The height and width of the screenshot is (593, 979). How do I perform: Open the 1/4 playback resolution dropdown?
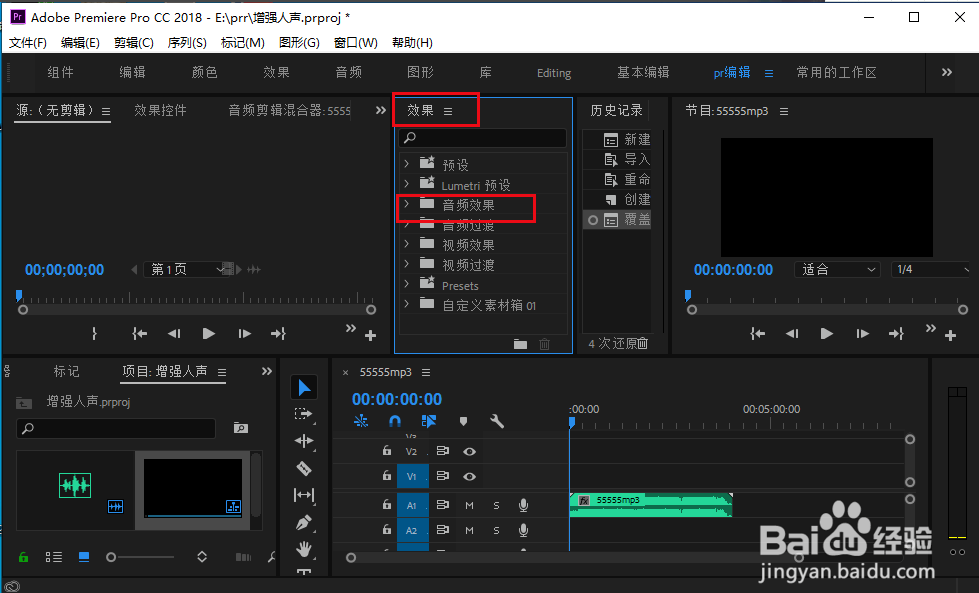(x=931, y=270)
